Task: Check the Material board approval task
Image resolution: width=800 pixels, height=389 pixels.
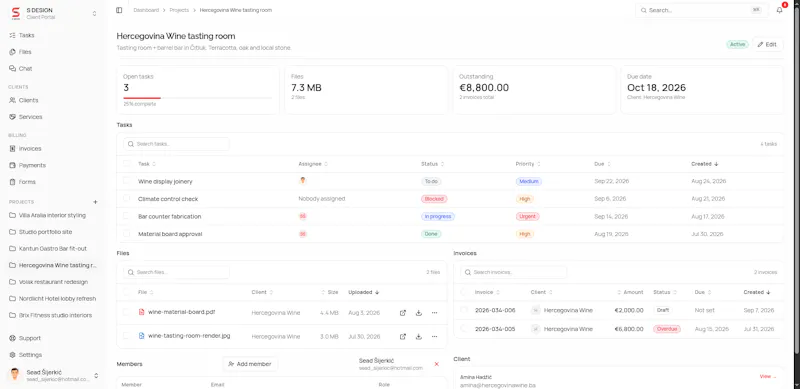Action: point(127,234)
